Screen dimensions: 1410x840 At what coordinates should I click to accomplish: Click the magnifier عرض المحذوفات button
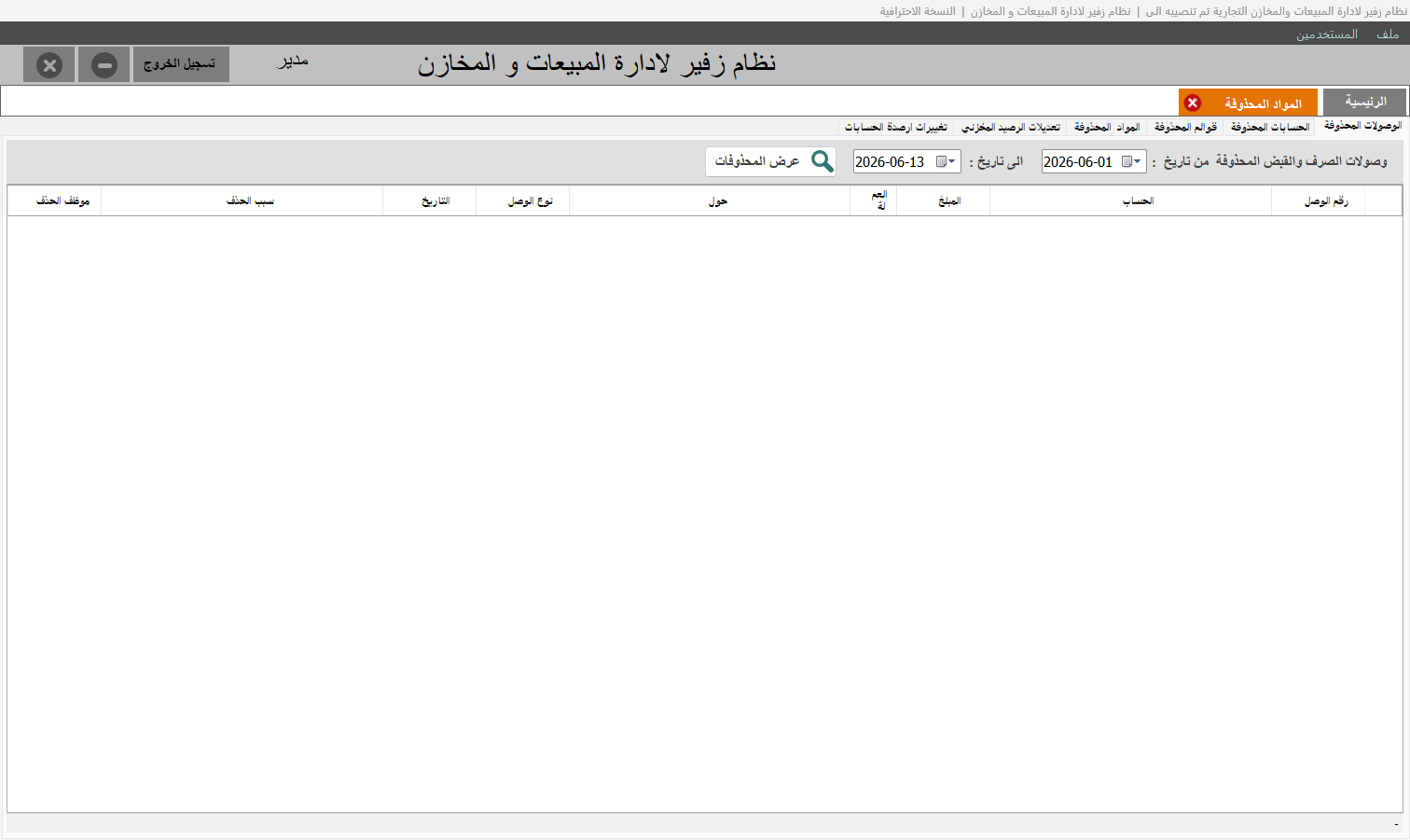(x=770, y=161)
